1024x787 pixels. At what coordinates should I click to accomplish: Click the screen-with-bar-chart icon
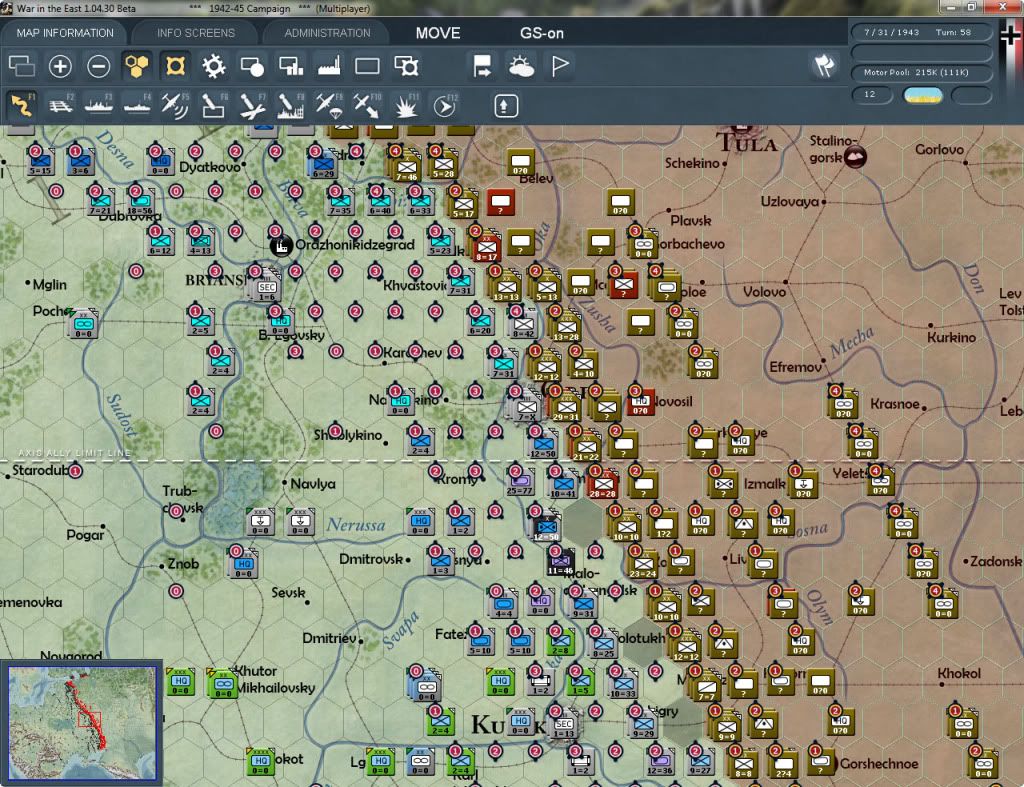click(291, 66)
